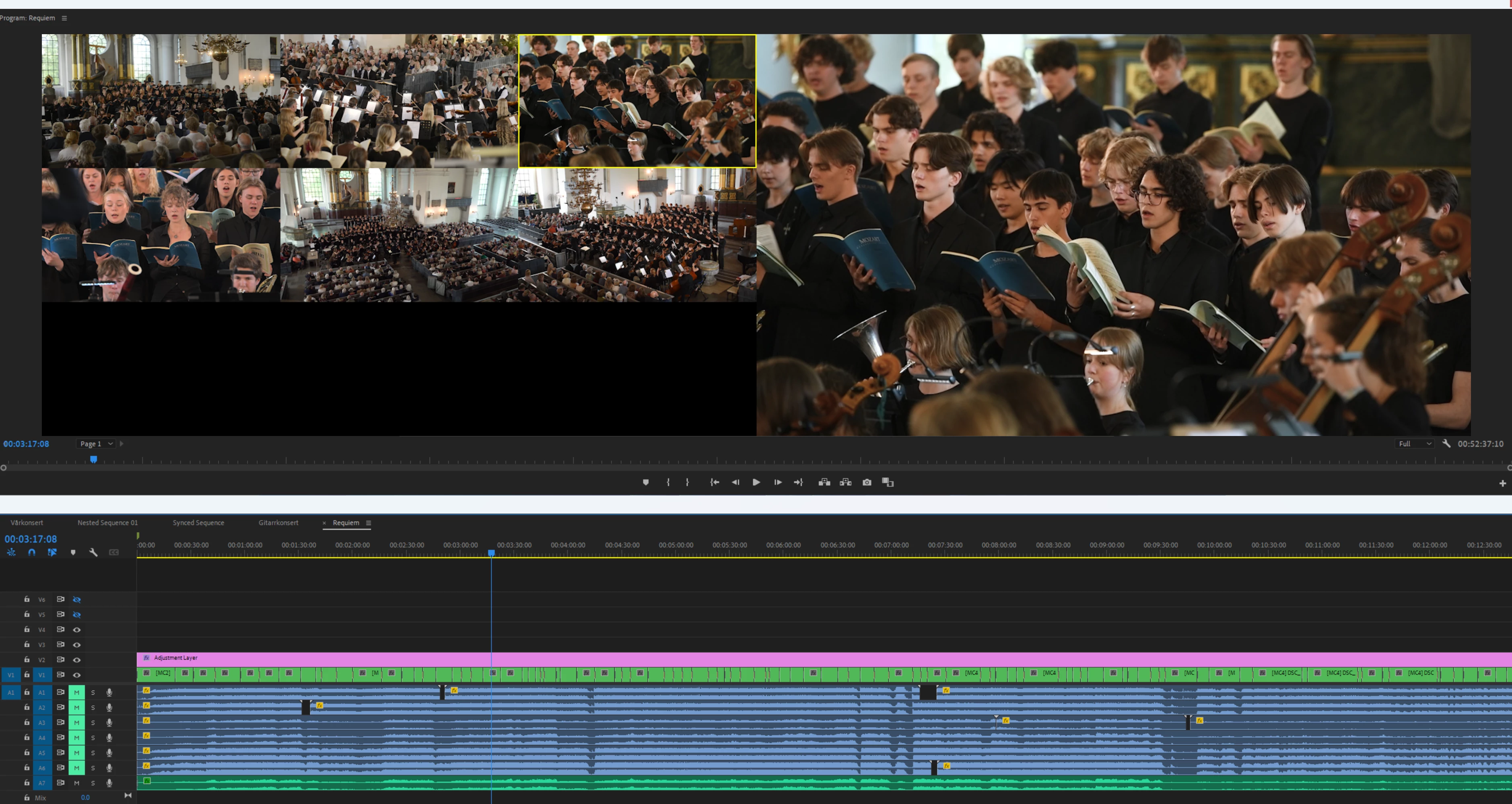Screen dimensions: 1512x804
Task: Click the Lift button in program monitor
Action: tap(824, 482)
